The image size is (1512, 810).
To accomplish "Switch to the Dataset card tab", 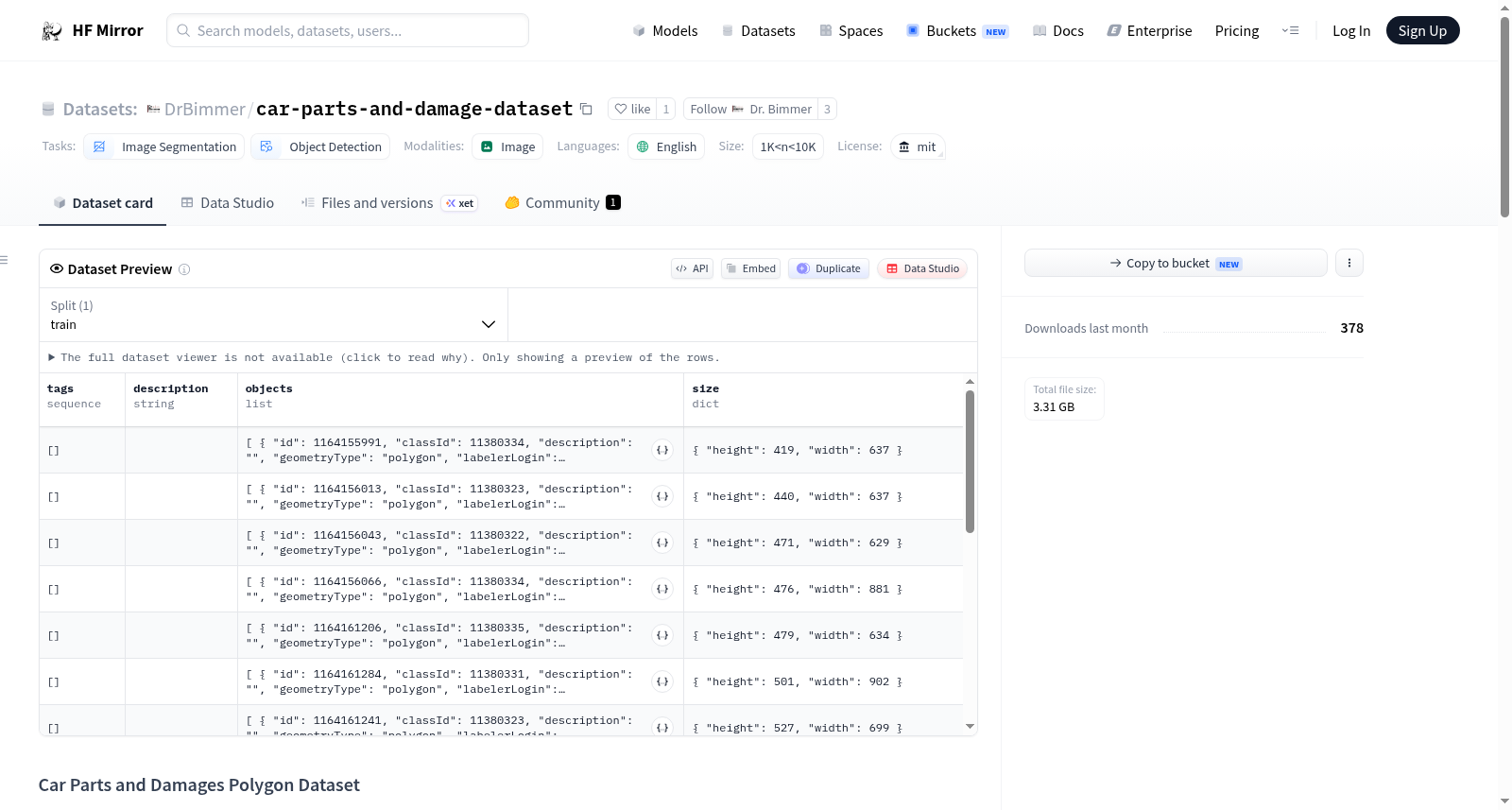I will point(103,202).
